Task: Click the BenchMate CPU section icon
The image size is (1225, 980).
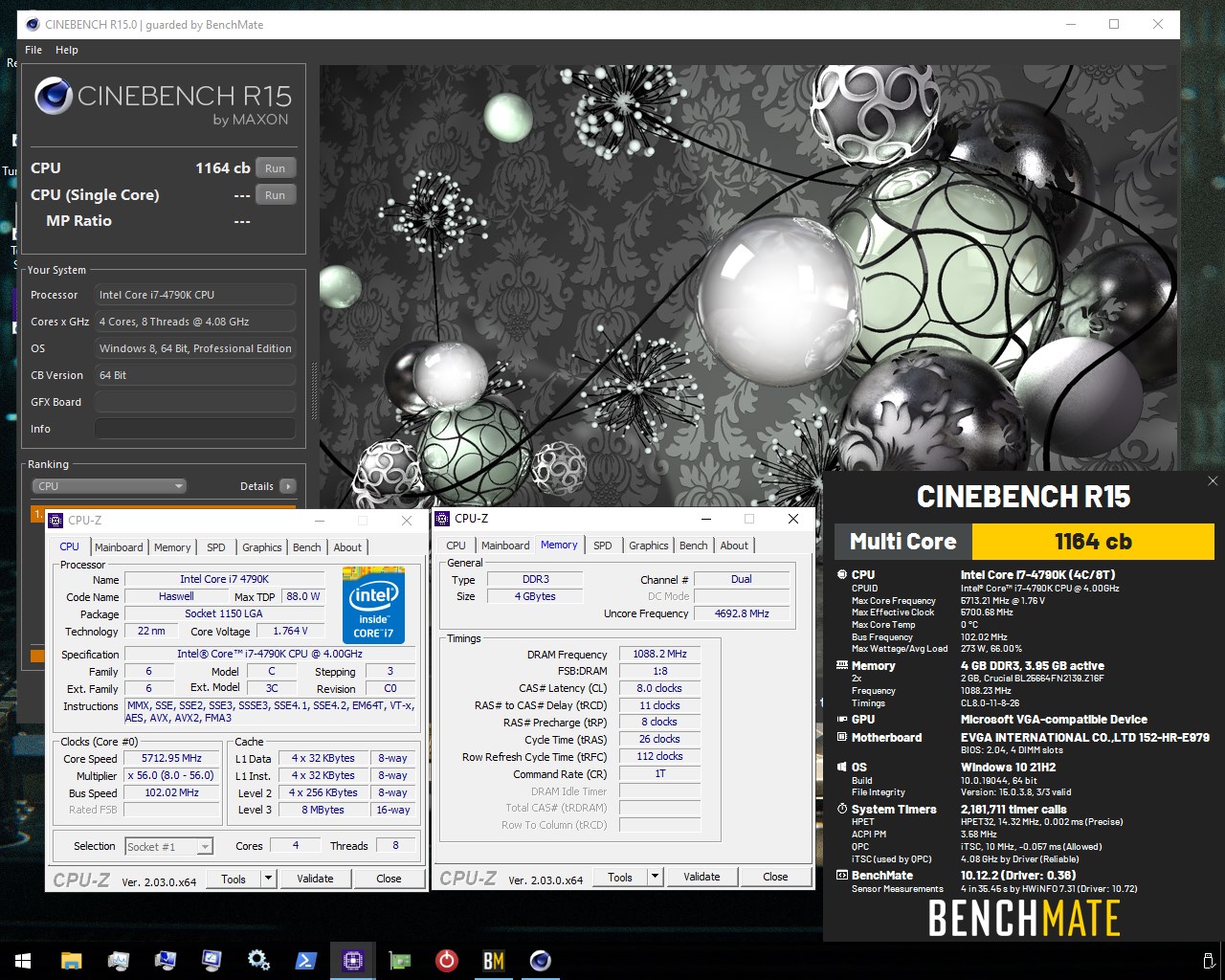Action: (x=842, y=575)
